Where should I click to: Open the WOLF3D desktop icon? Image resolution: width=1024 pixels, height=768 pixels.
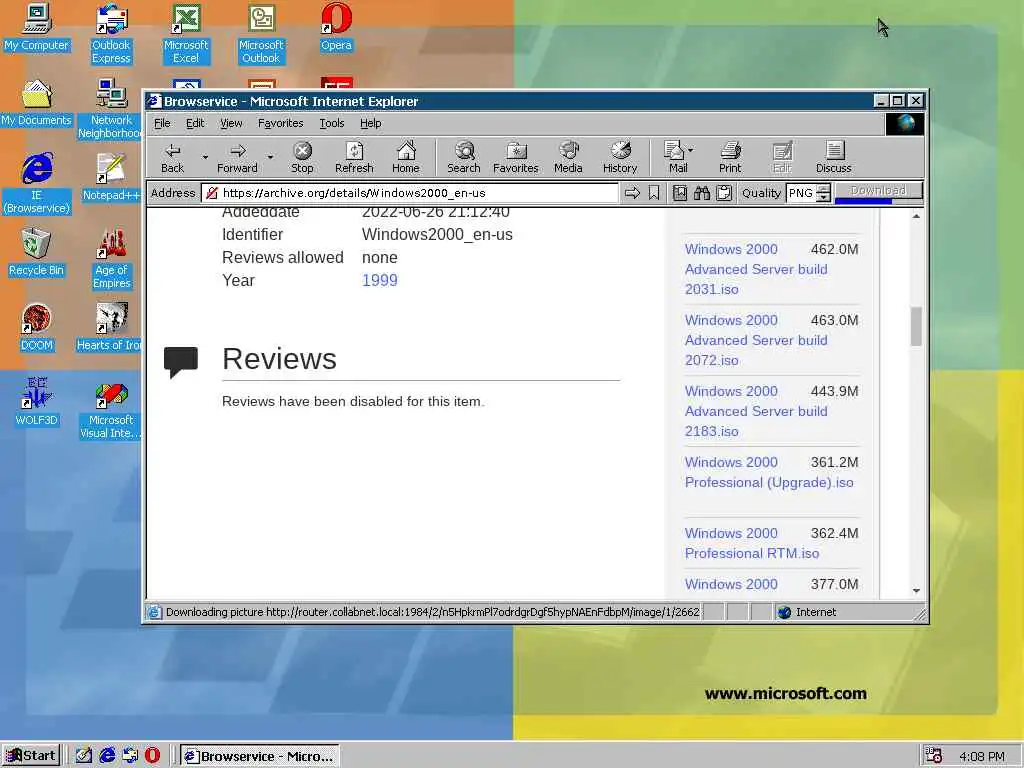[37, 402]
